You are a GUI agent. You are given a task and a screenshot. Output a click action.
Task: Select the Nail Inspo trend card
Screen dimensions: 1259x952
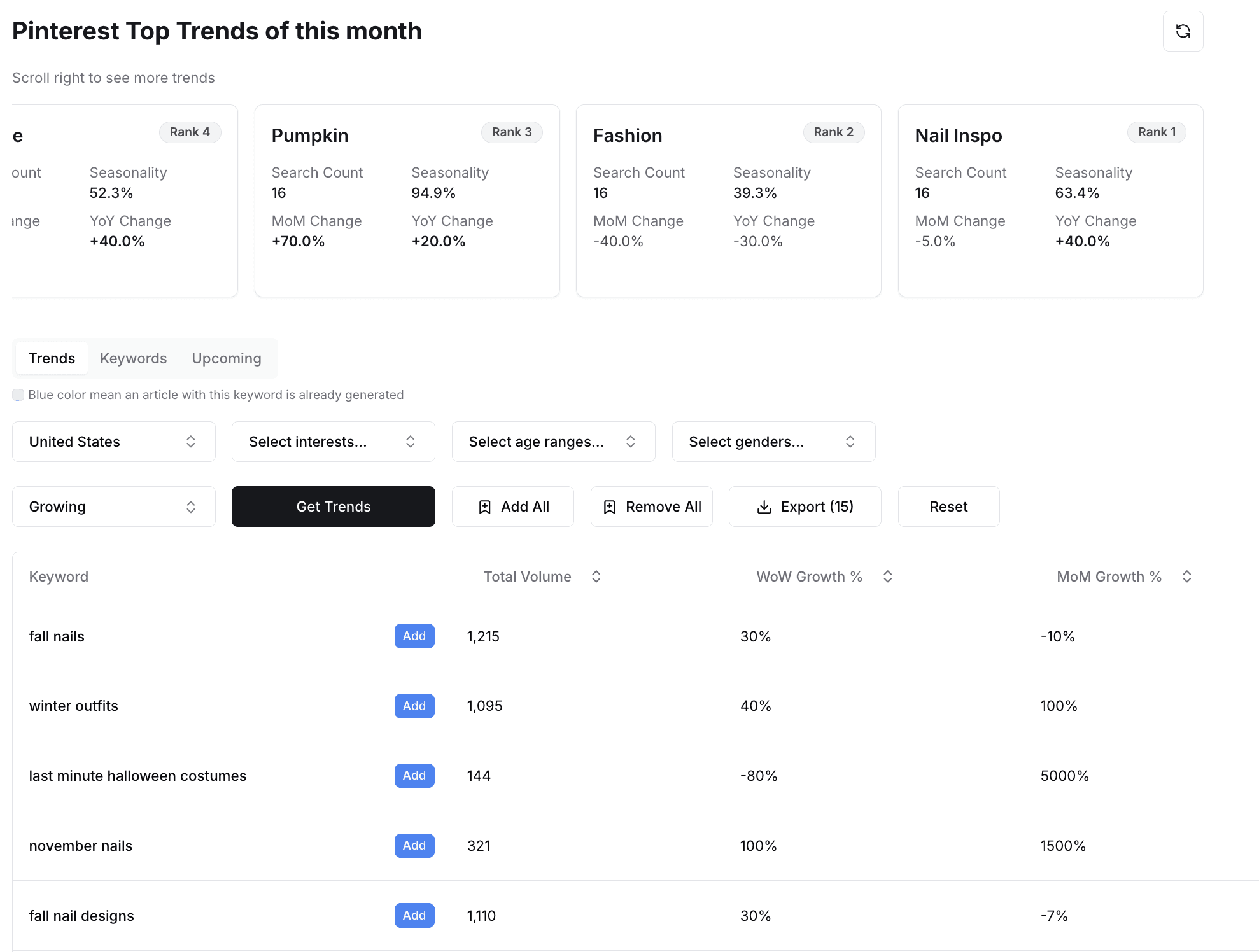click(x=1050, y=200)
